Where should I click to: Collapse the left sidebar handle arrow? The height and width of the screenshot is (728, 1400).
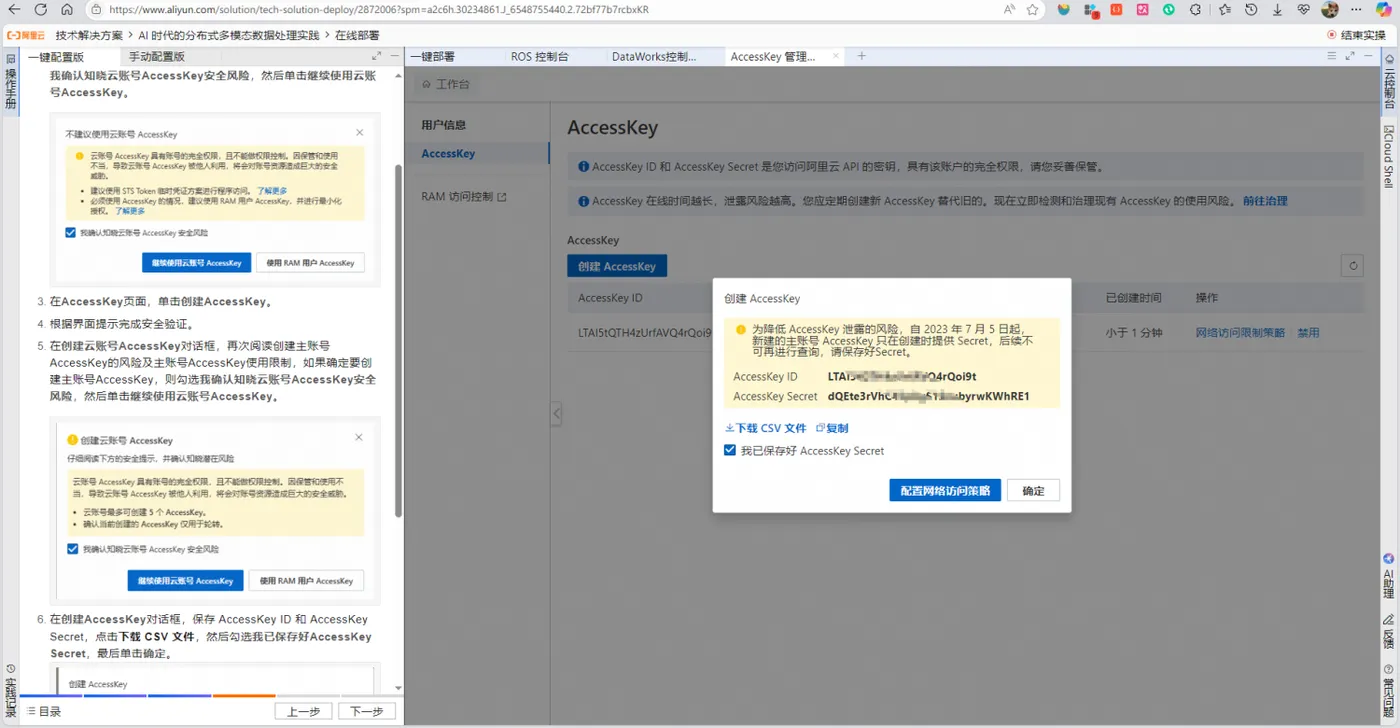tap(557, 413)
